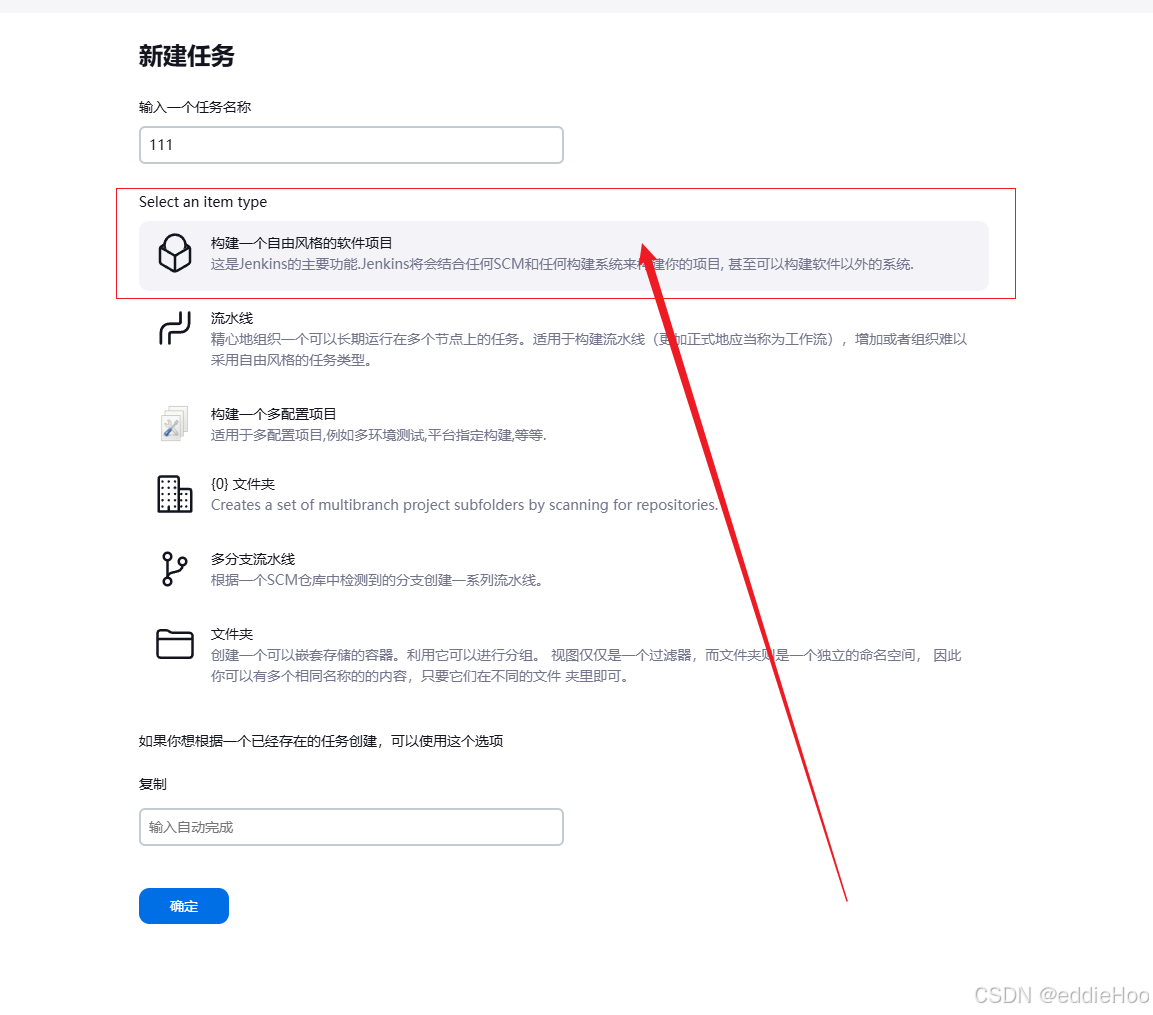
Task: Click the blue 确定 button
Action: 184,906
